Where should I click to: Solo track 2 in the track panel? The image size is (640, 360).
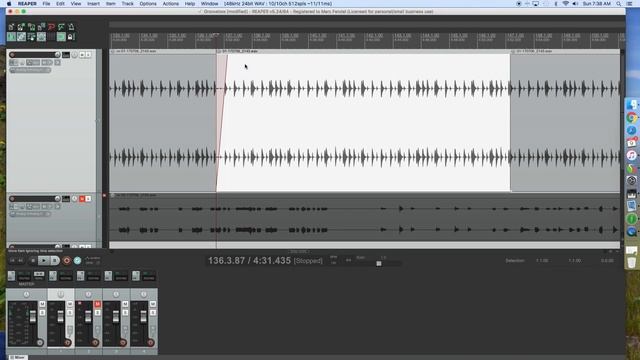(88, 199)
